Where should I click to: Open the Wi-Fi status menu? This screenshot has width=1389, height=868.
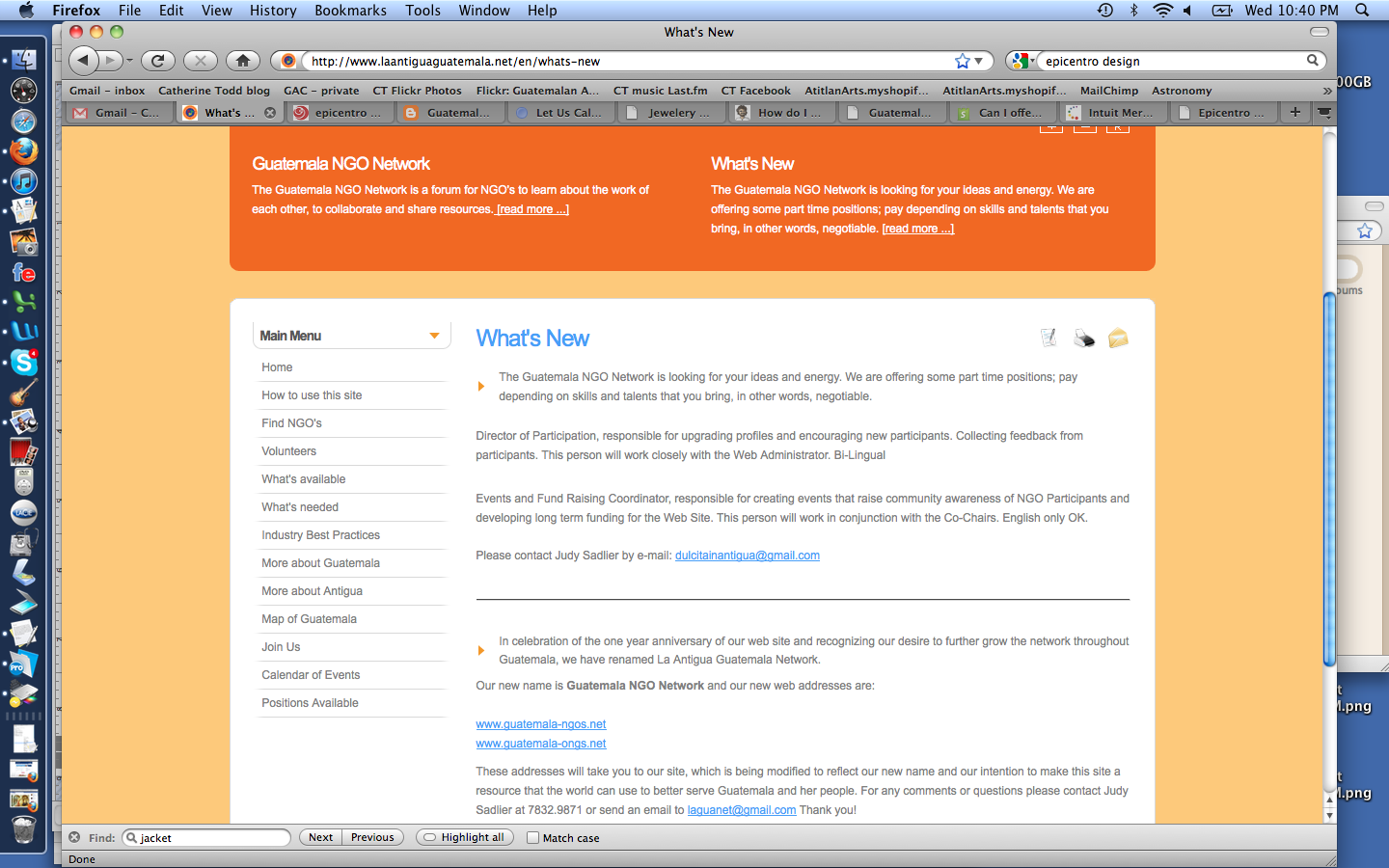point(1163,10)
